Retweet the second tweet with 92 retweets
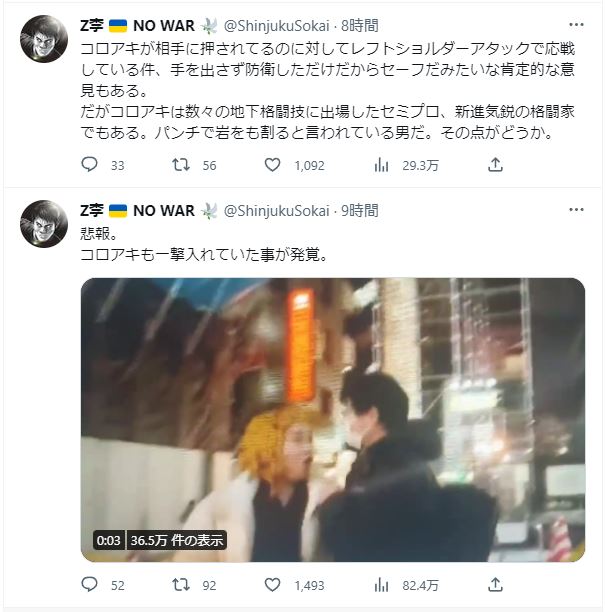The image size is (605, 612). (x=181, y=585)
